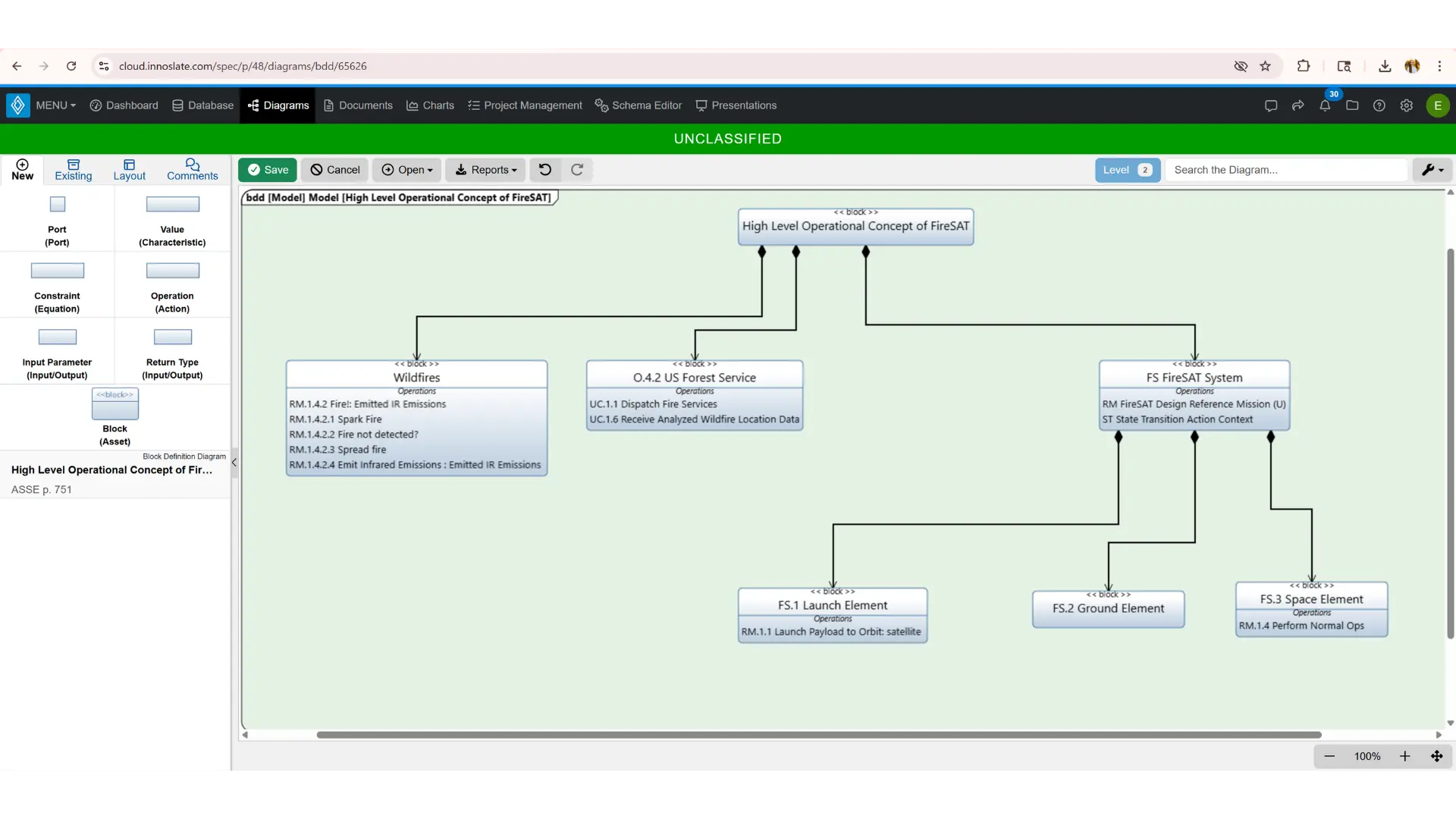Click the 100% zoom level
Screen dimensions: 1456x819
coord(1367,756)
